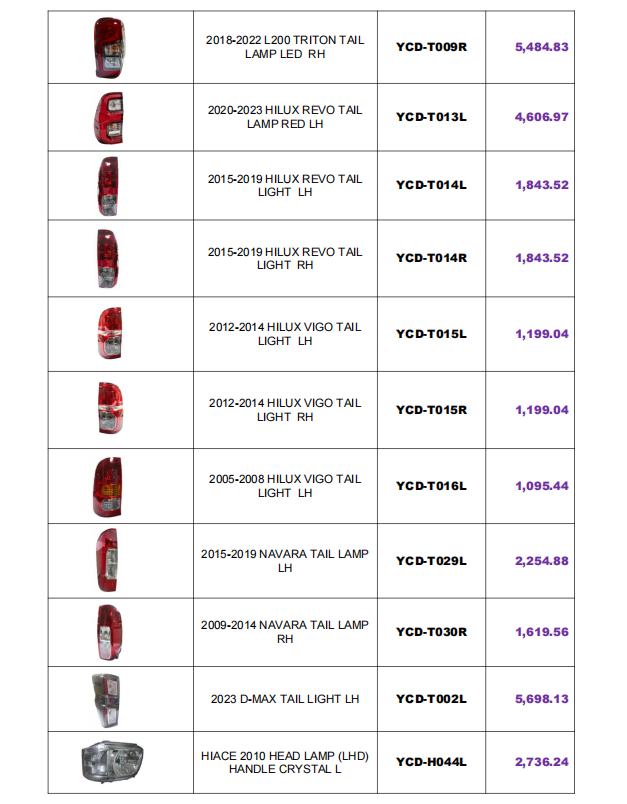Viewport: 627px width, 804px height.
Task: Click the HIACE 2010 head lamp photo
Action: pyautogui.click(x=113, y=761)
